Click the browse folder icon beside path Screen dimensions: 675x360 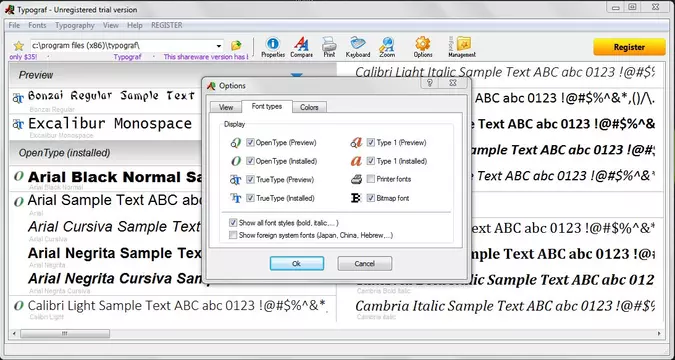click(x=236, y=46)
